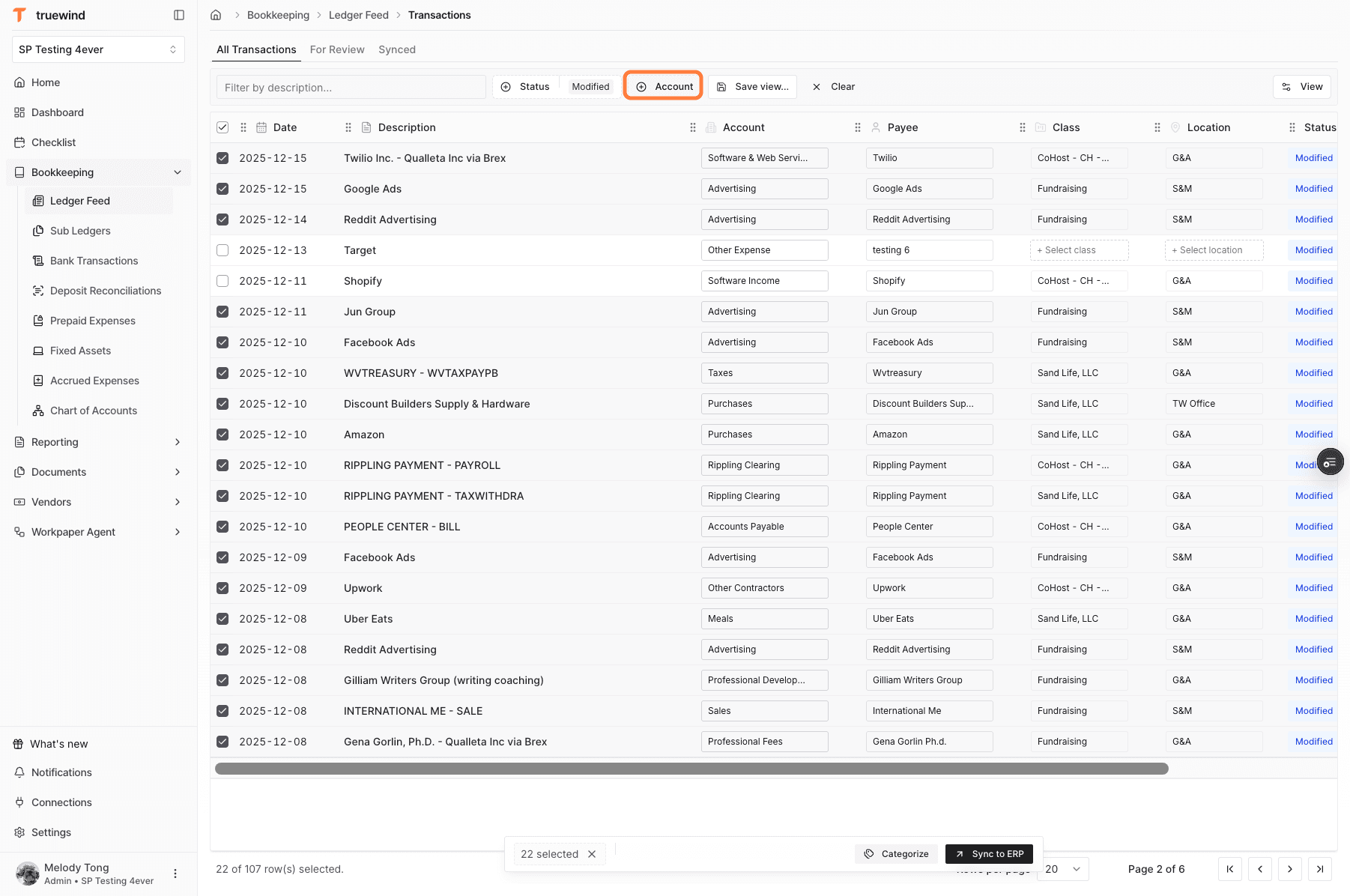1350x896 pixels.
Task: Clear the 22 selected rows with X
Action: click(592, 854)
